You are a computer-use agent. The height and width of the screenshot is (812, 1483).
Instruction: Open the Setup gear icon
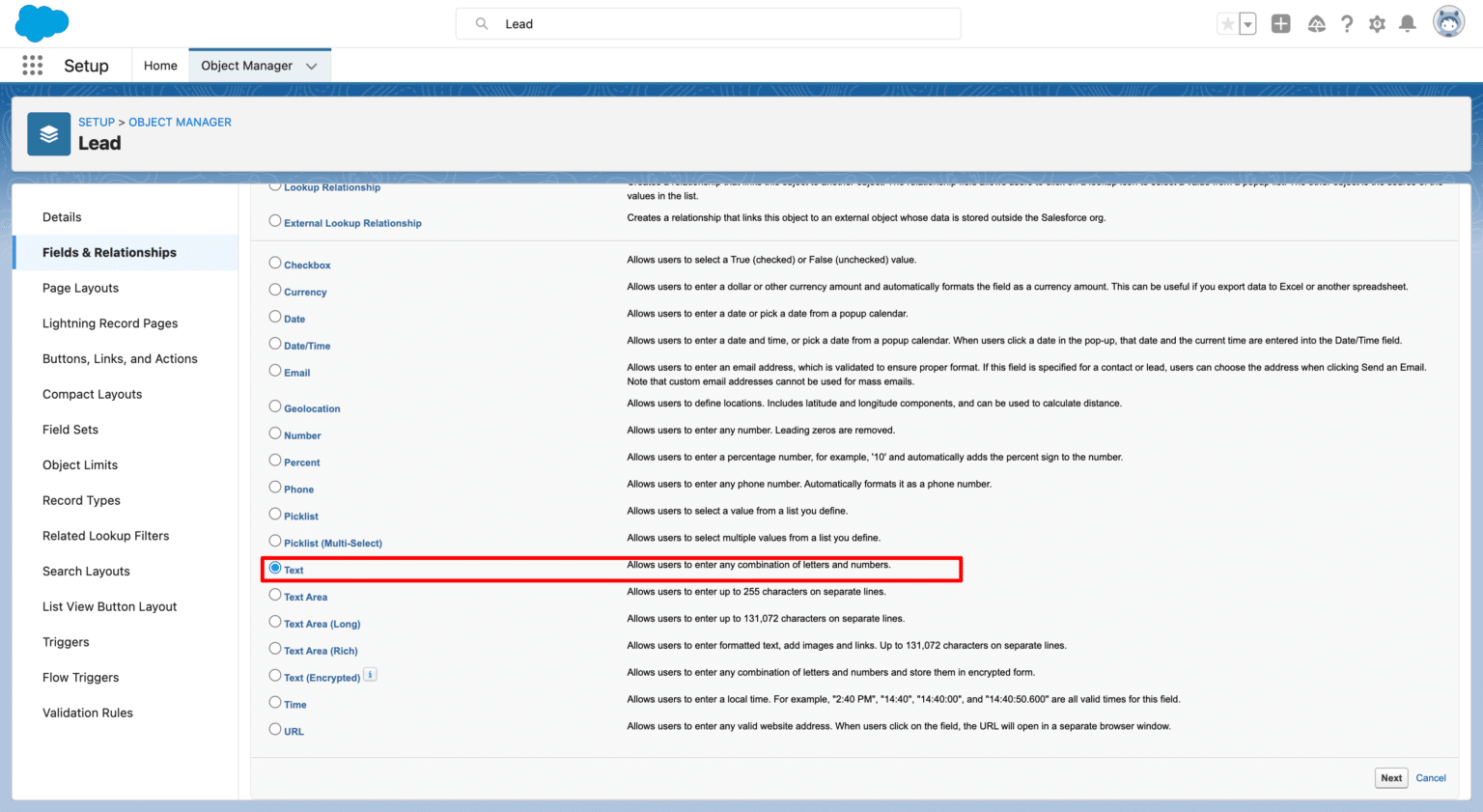tap(1377, 22)
